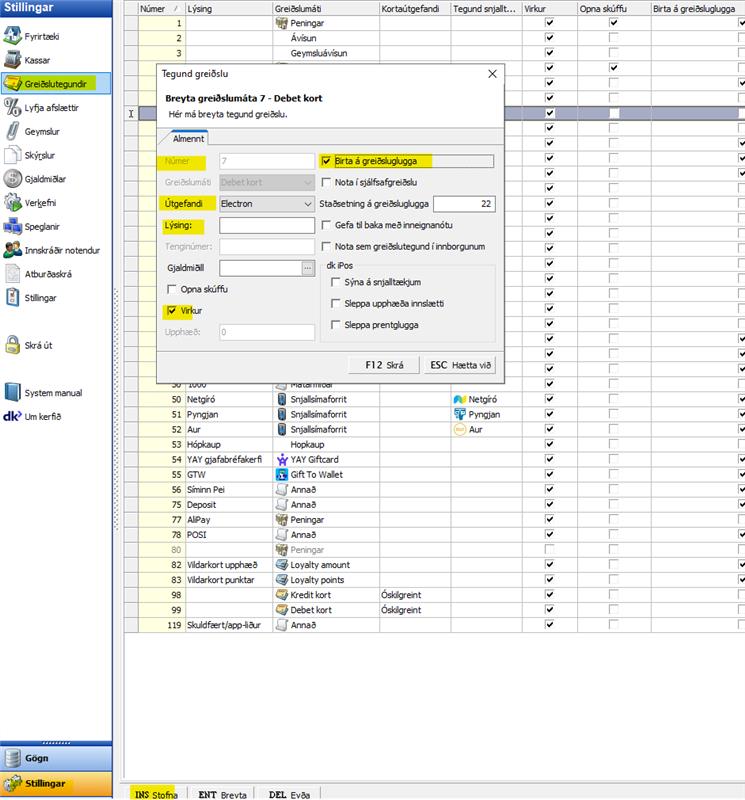Open Lyfja afsláttir percent icon
The height and width of the screenshot is (800, 745).
[x=14, y=107]
